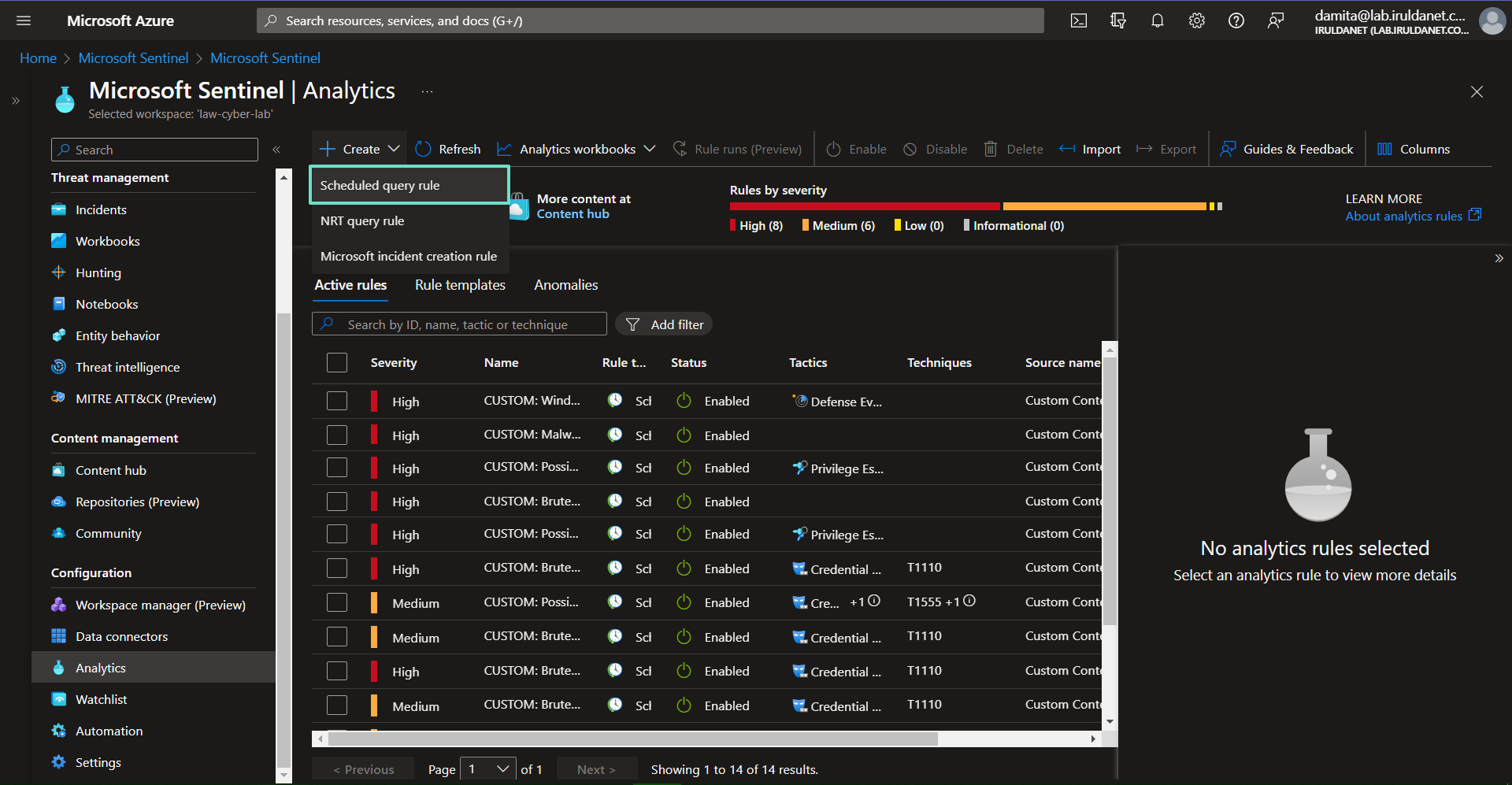This screenshot has height=785, width=1512.
Task: Open the Page number dropdown
Action: pos(488,769)
